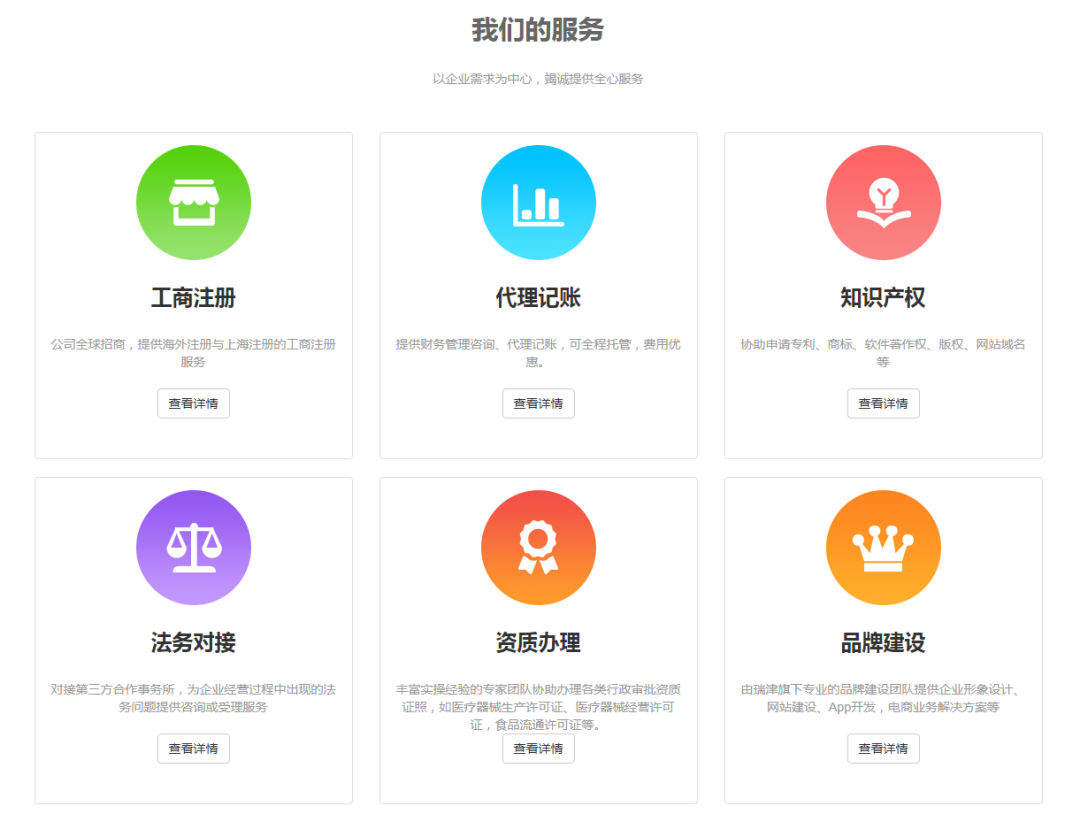Click 查看详情 under 工商注册
1080x814 pixels.
click(193, 403)
